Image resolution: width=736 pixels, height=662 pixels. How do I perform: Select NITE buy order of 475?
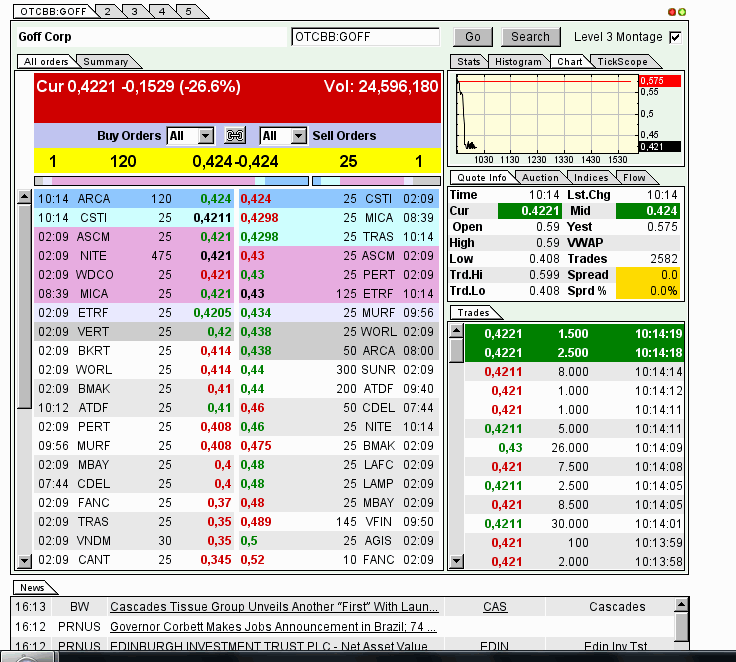135,256
